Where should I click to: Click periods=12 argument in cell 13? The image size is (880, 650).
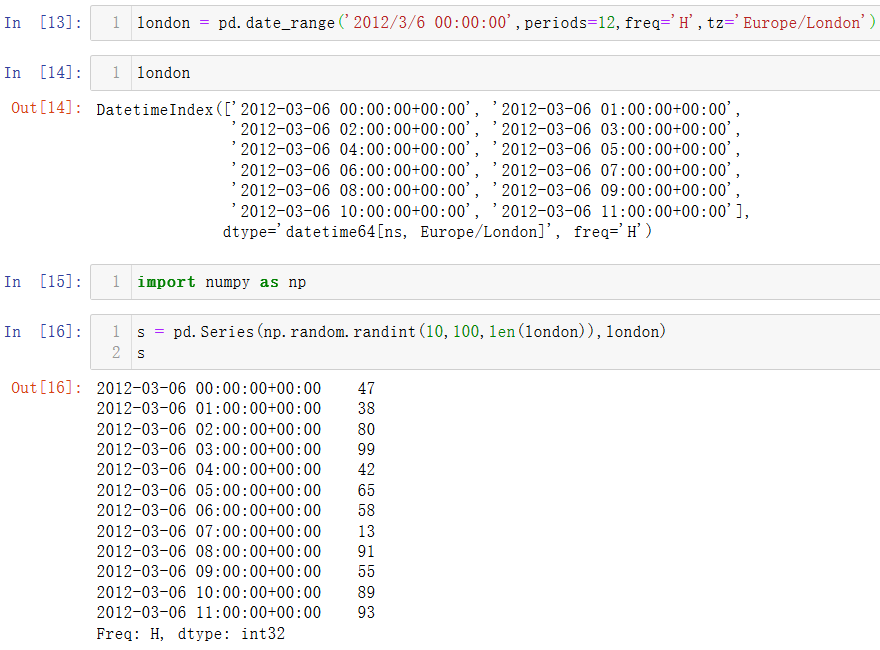[570, 22]
